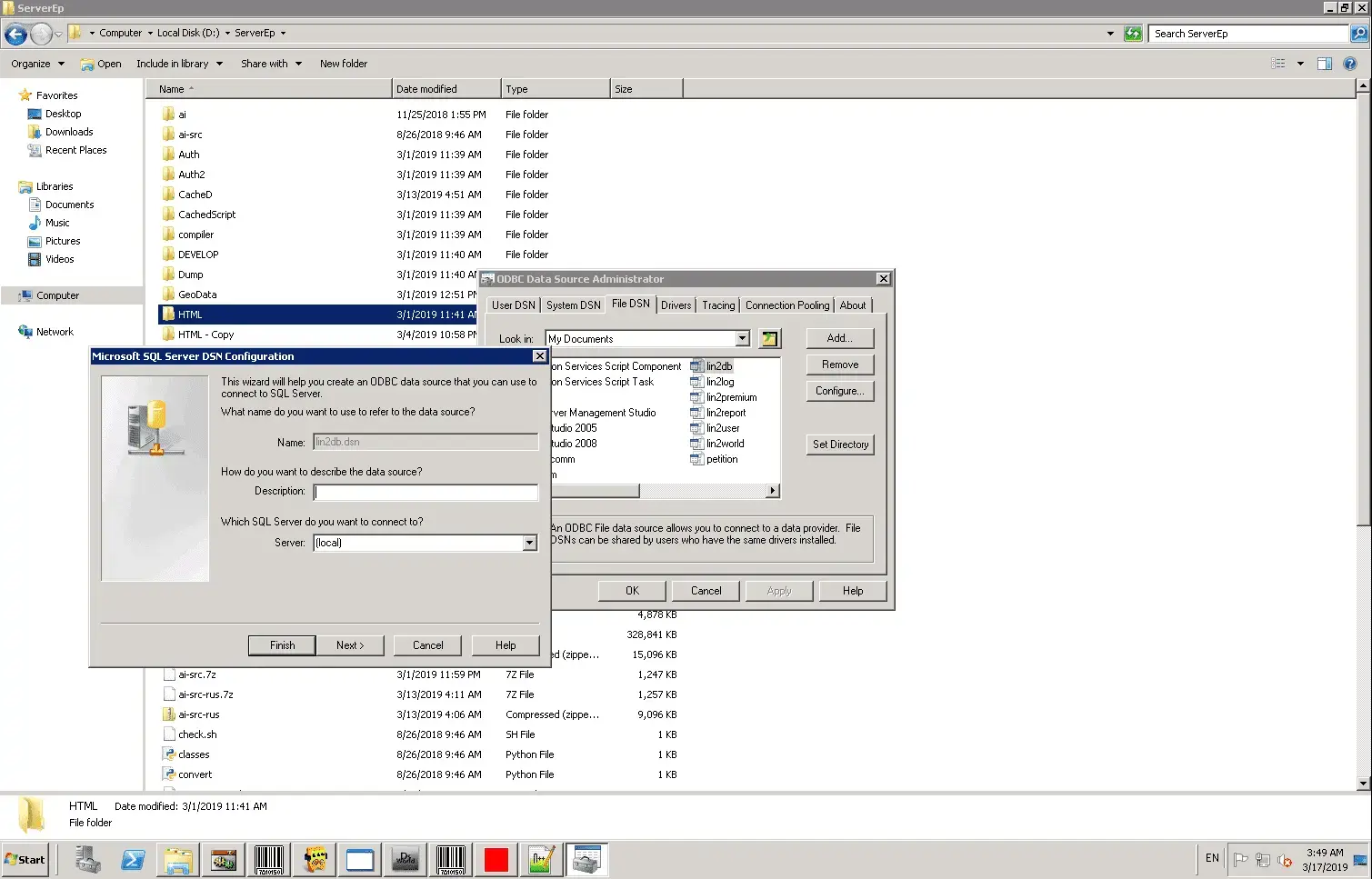Open the address bar history dropdown arrow

tap(1110, 34)
